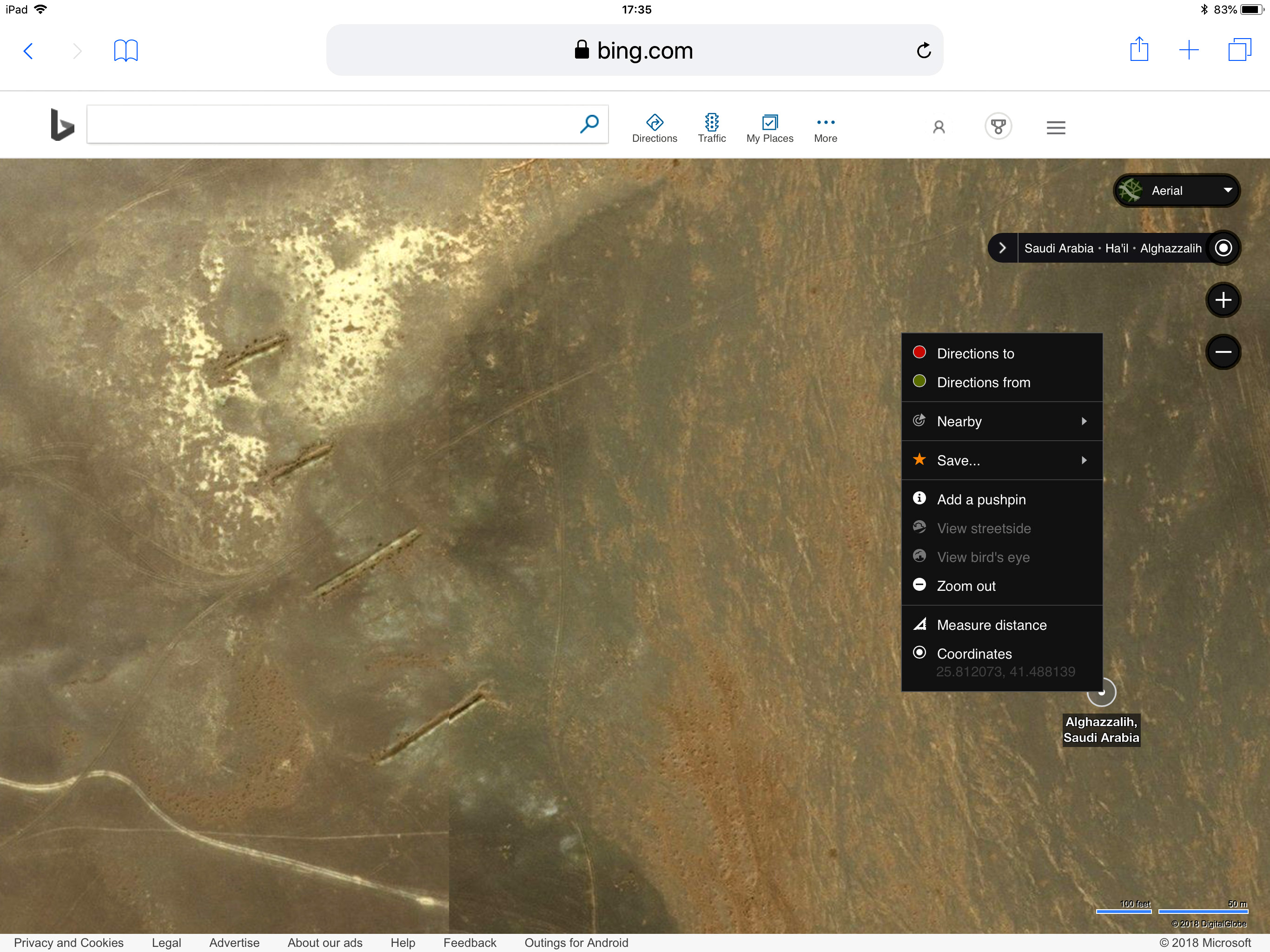Toggle the locate-me target button
The image size is (1270, 952).
coord(1223,248)
